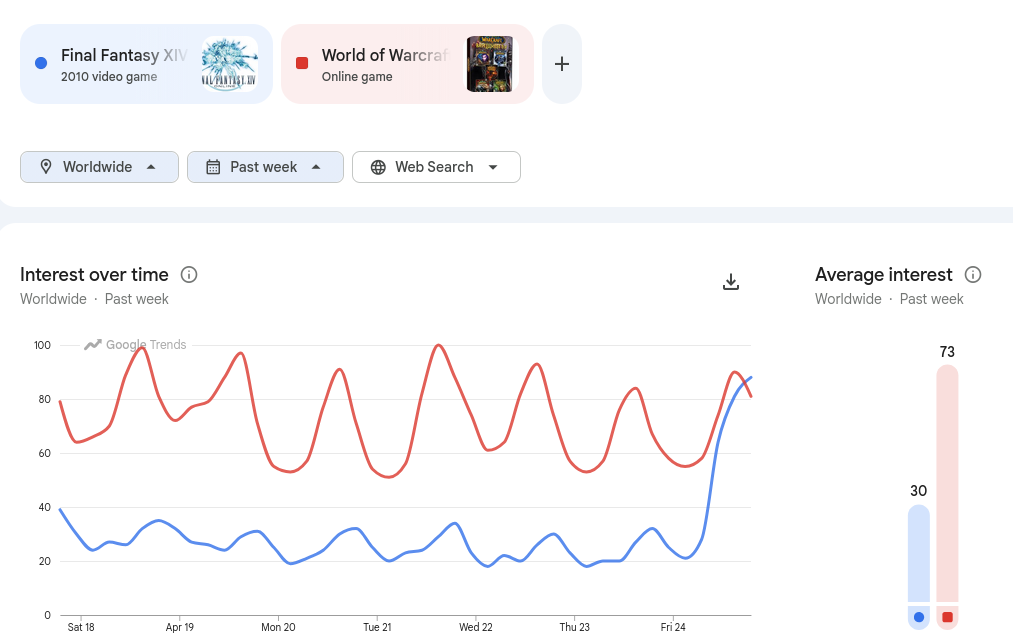Open the Worldwide location dropdown

(99, 167)
